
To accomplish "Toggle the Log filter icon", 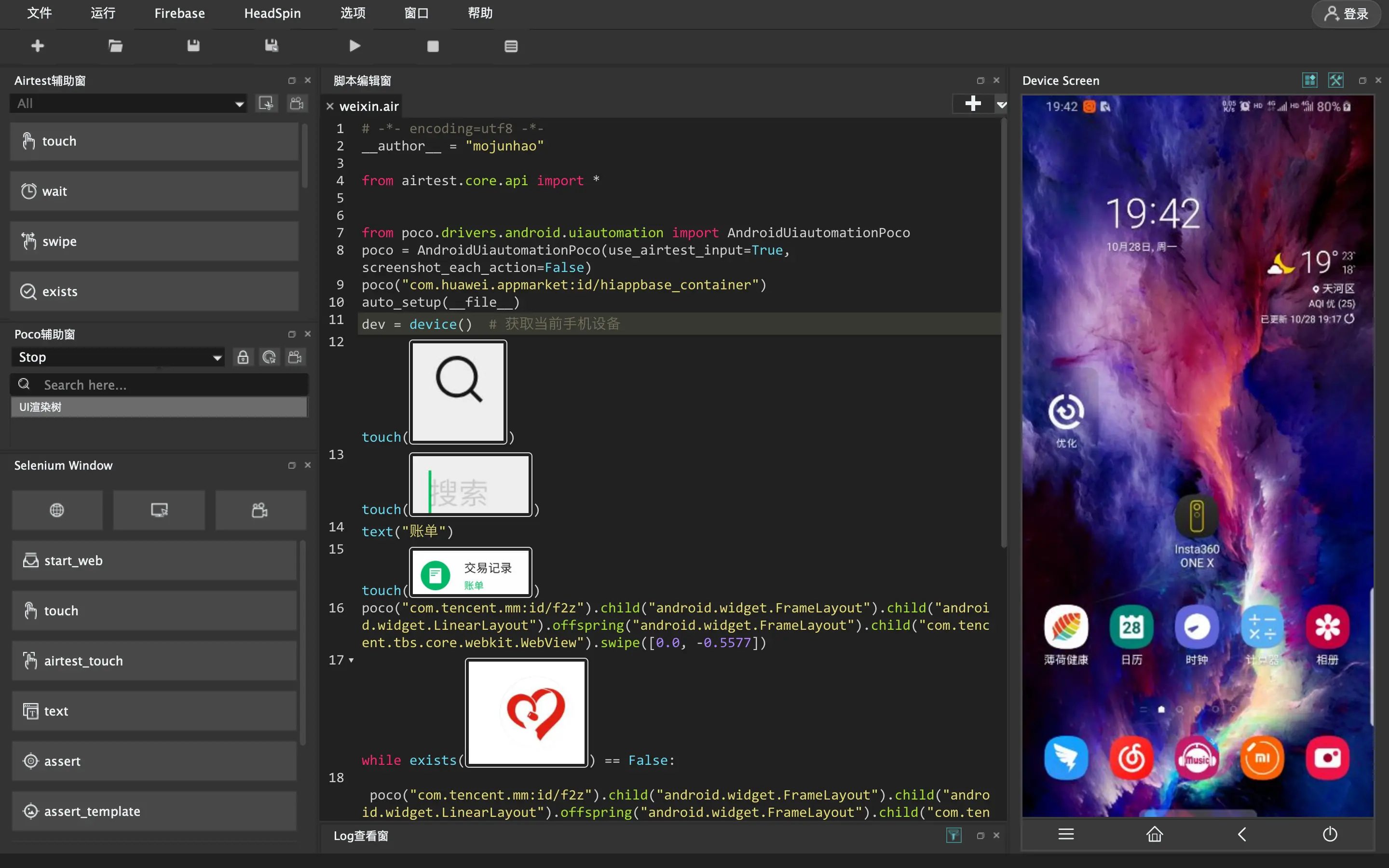I will point(953,835).
